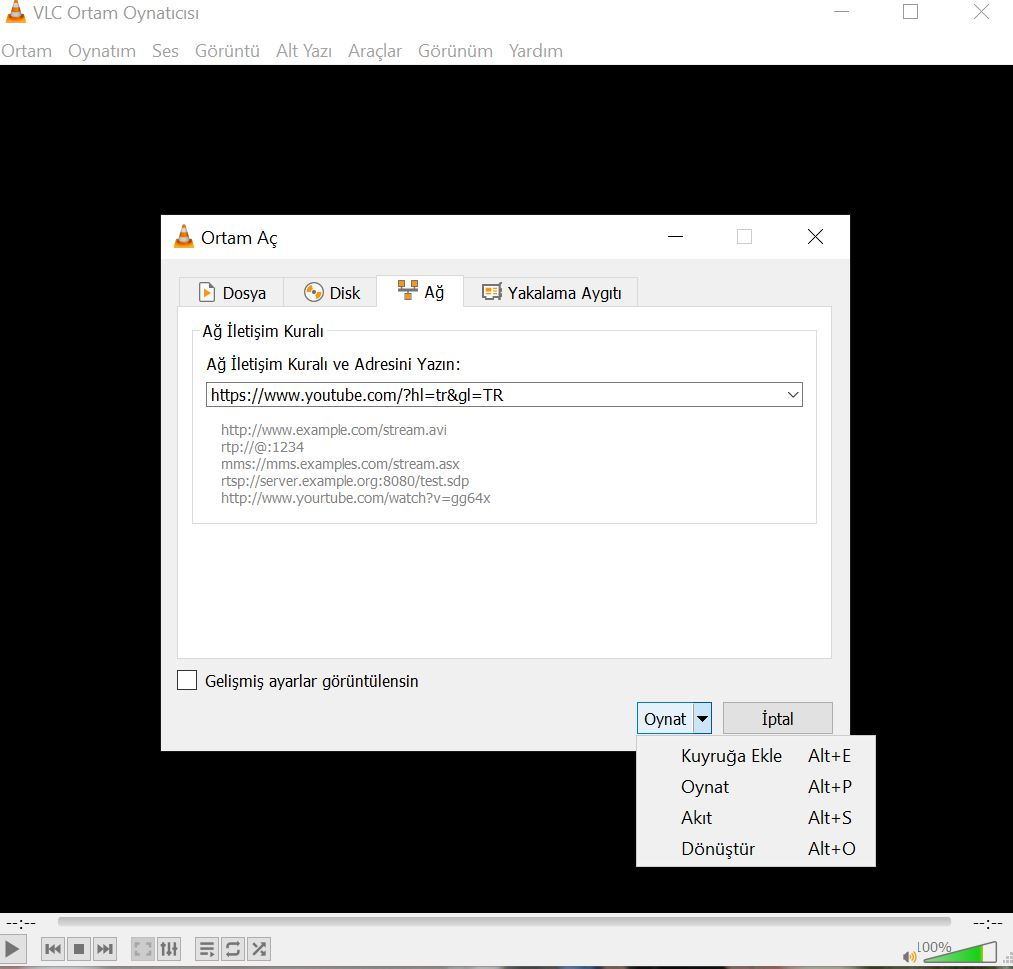The width and height of the screenshot is (1013, 969).
Task: Skip to next media in playlist
Action: (105, 949)
